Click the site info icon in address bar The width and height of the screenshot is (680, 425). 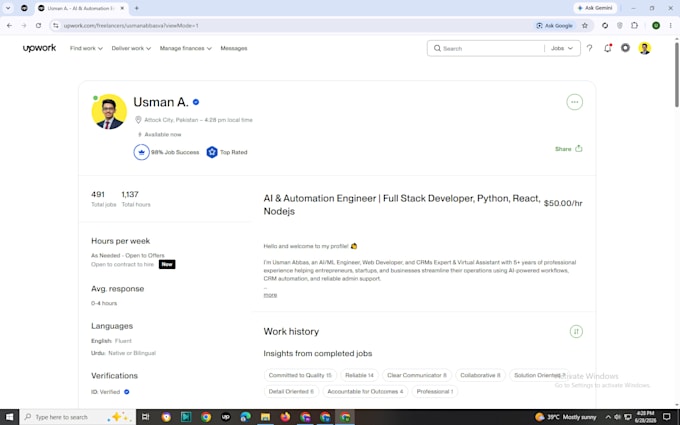[56, 26]
